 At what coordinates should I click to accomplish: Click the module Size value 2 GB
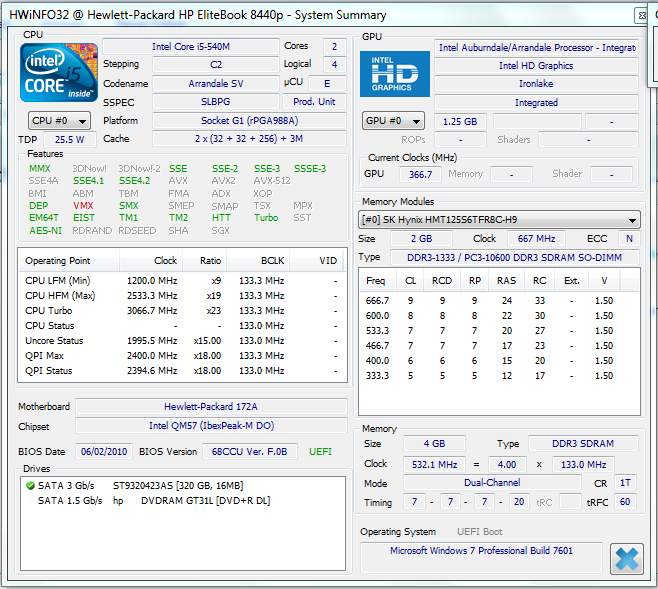click(421, 239)
